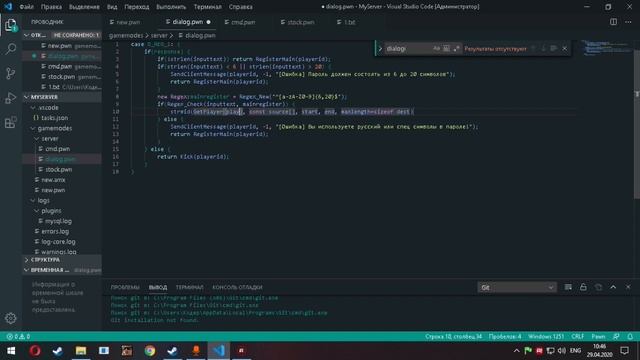Open the Терминал menu

(x=208, y=7)
